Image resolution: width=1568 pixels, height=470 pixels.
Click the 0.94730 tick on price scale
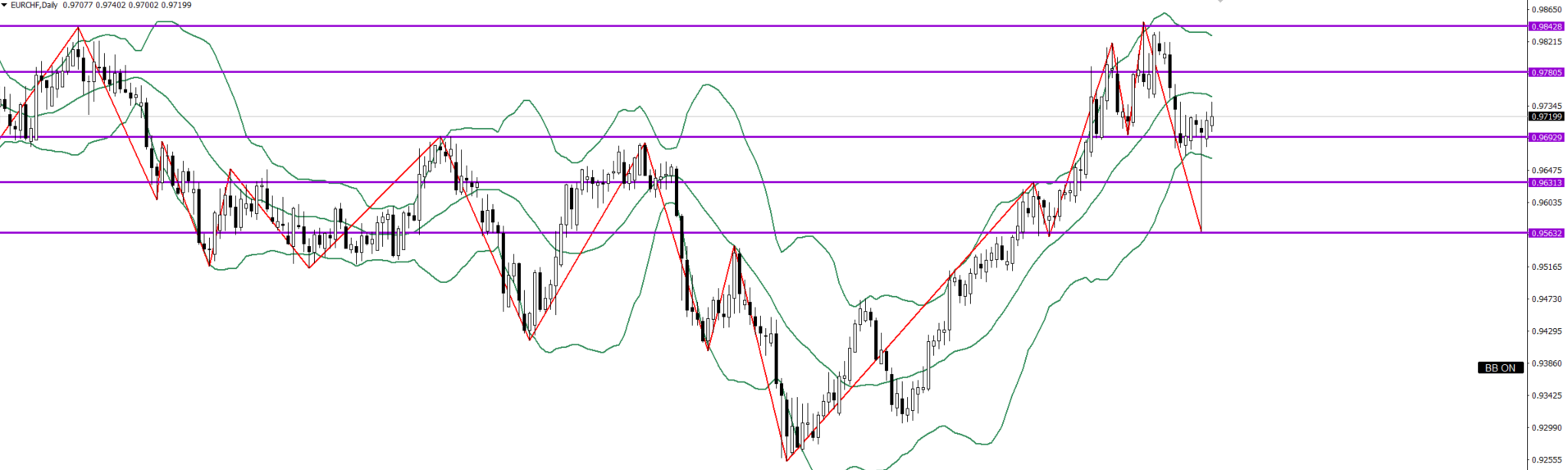pyautogui.click(x=1546, y=299)
